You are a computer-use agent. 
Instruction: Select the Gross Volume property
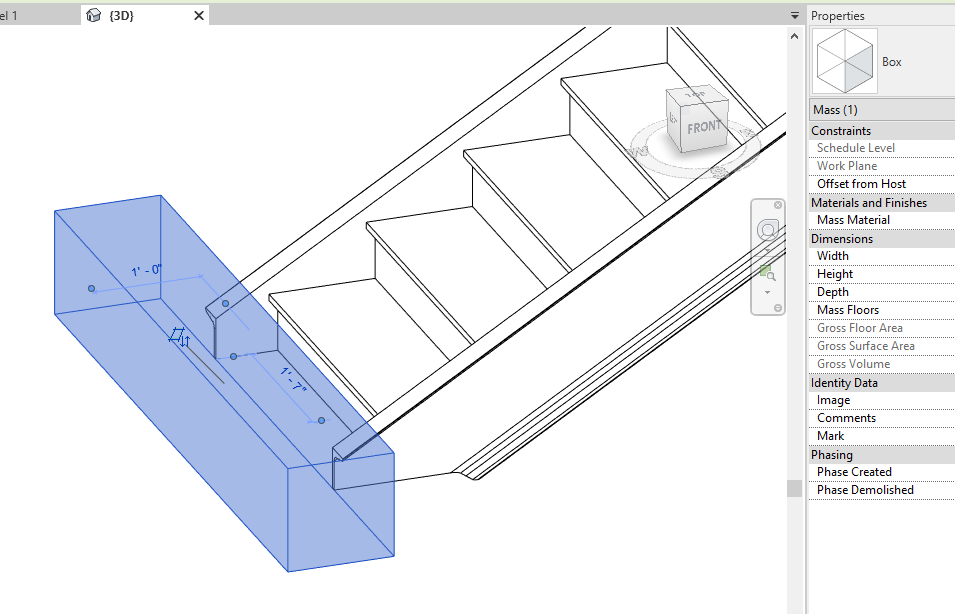coord(882,364)
